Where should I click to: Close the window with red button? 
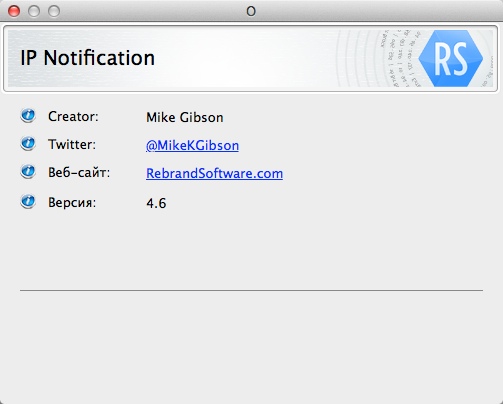(14, 11)
